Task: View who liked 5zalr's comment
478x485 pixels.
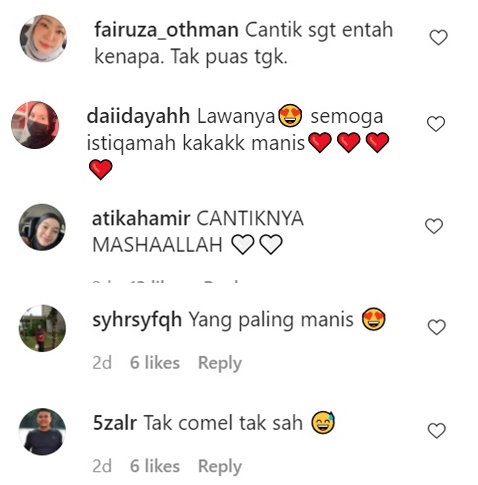Action: 155,466
